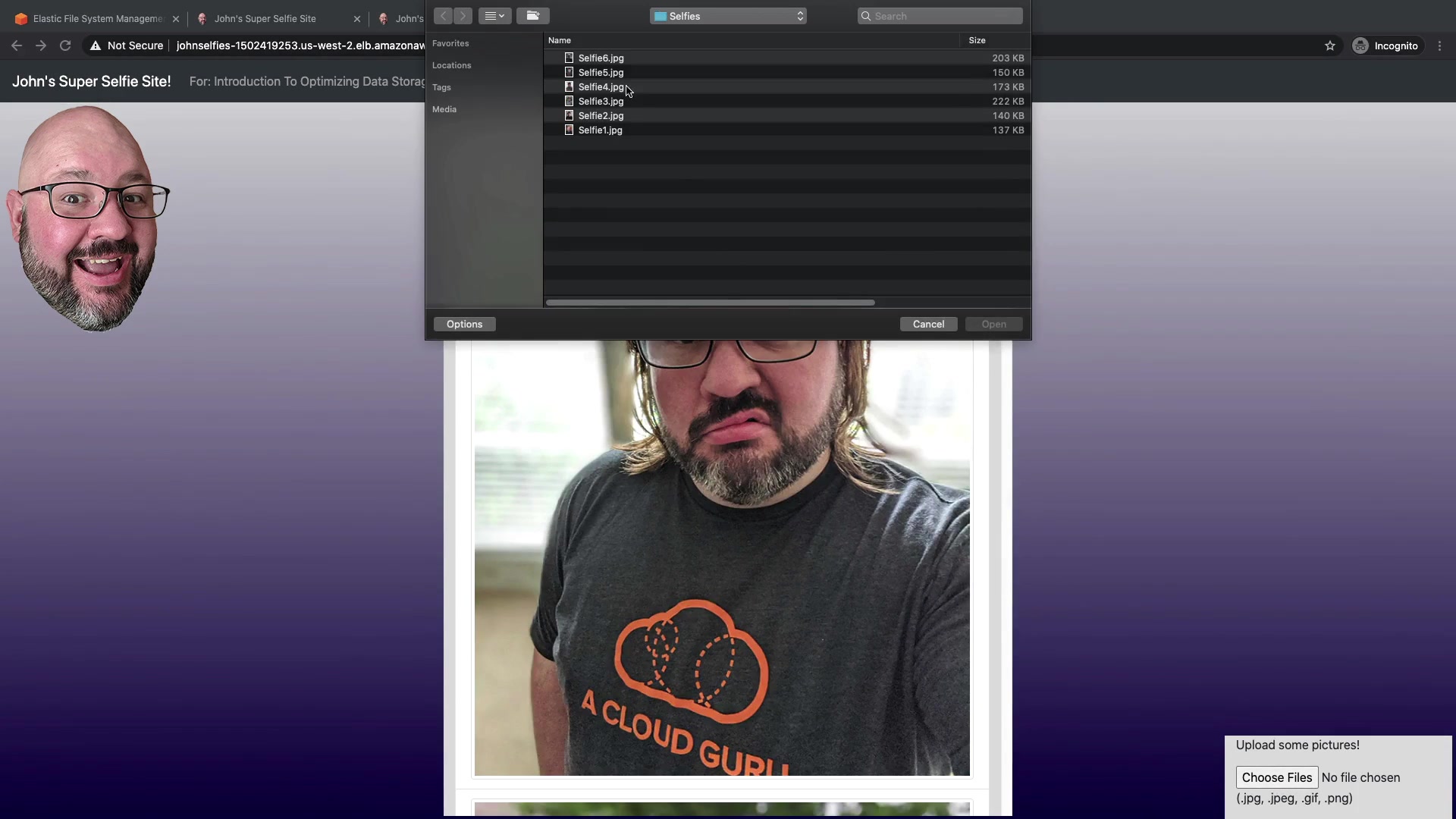This screenshot has width=1456, height=819.
Task: Select the Selfie4.jpg file
Action: [601, 87]
